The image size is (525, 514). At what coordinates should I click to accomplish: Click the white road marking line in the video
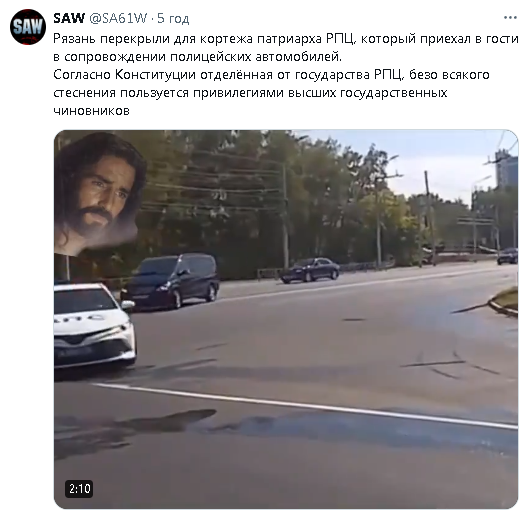305,406
